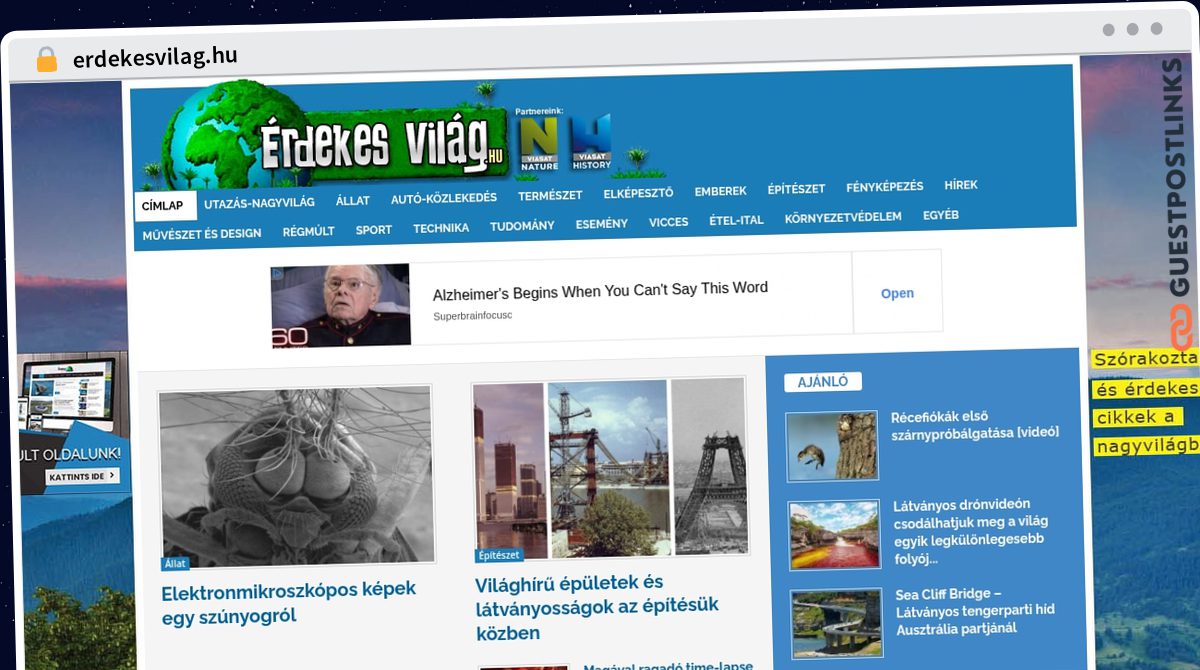Click the Építészet category tag
Image resolution: width=1200 pixels, height=670 pixels.
[499, 555]
